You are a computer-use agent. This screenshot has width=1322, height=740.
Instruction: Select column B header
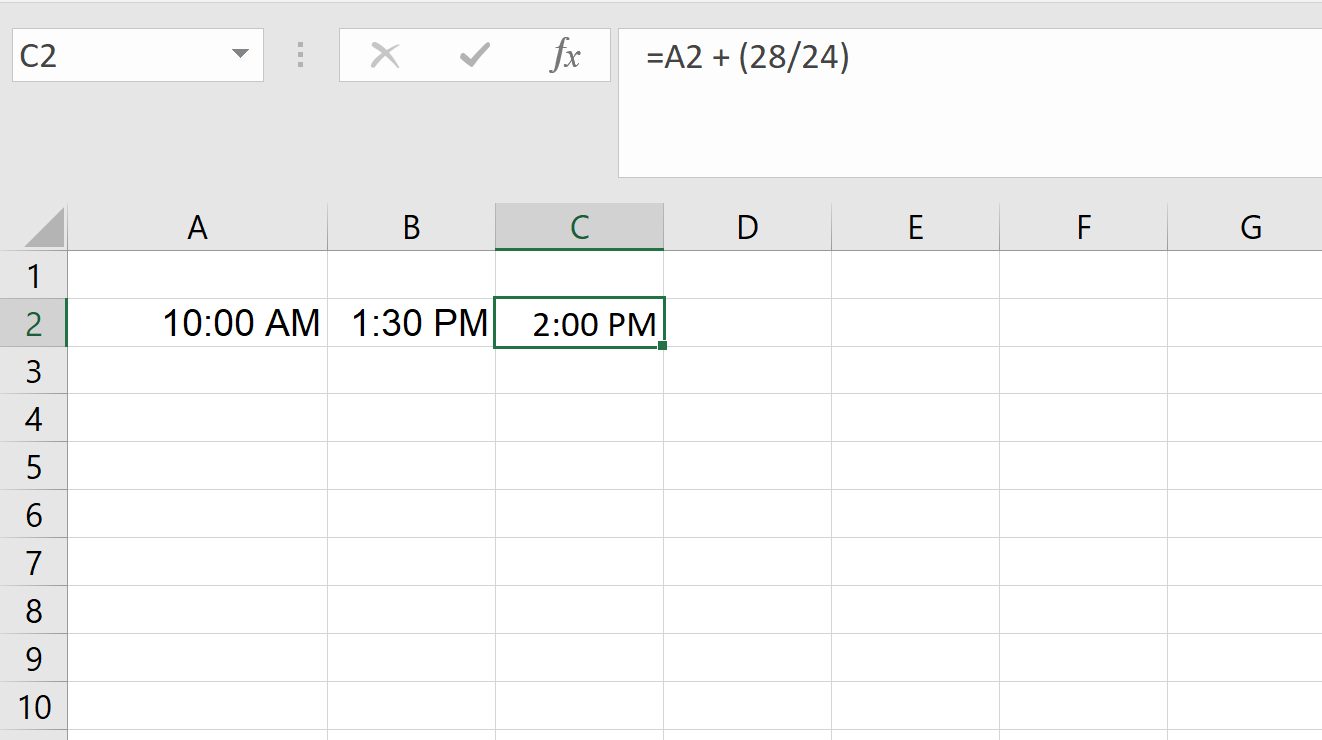pos(411,228)
